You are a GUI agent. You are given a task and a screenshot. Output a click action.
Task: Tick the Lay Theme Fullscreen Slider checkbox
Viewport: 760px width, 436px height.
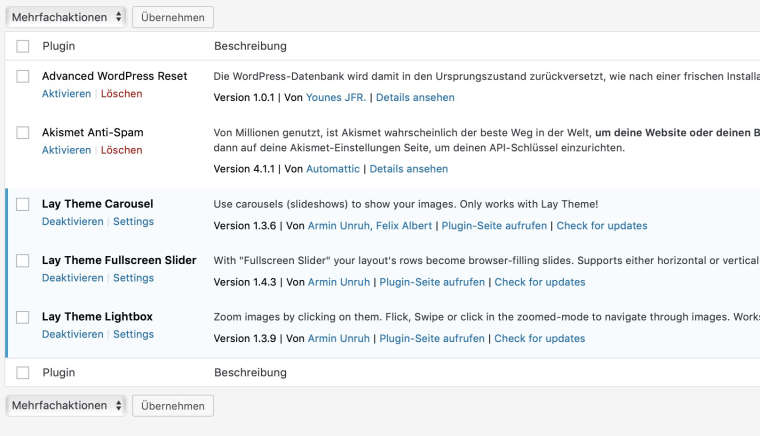pos(23,260)
